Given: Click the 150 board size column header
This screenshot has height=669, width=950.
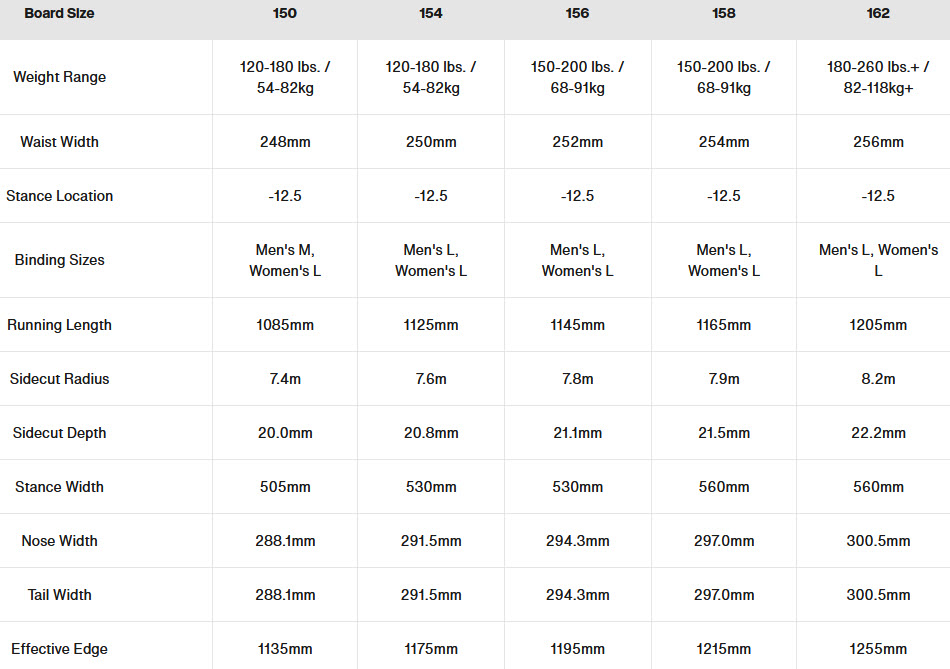Looking at the screenshot, I should coord(285,14).
